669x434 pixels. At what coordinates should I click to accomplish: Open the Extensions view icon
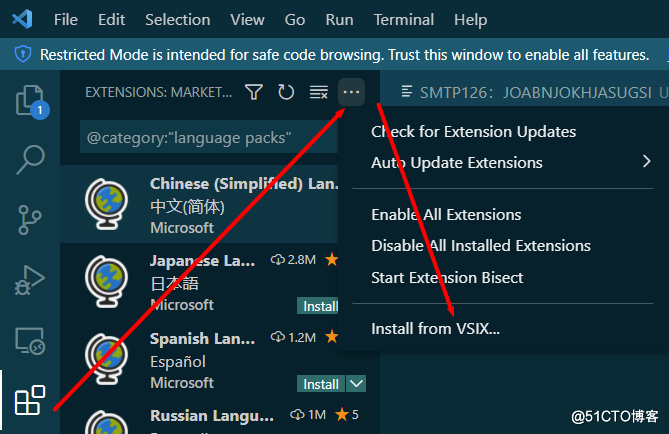(30, 400)
